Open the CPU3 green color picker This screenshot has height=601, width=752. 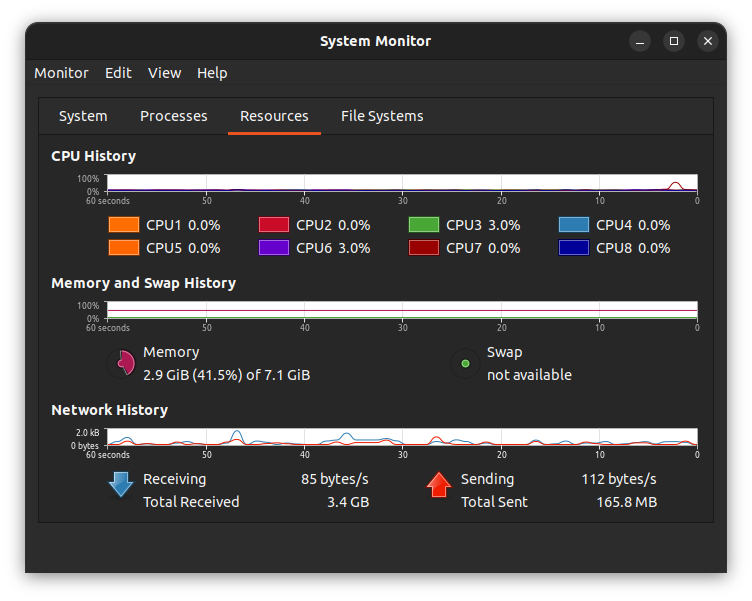tap(423, 225)
